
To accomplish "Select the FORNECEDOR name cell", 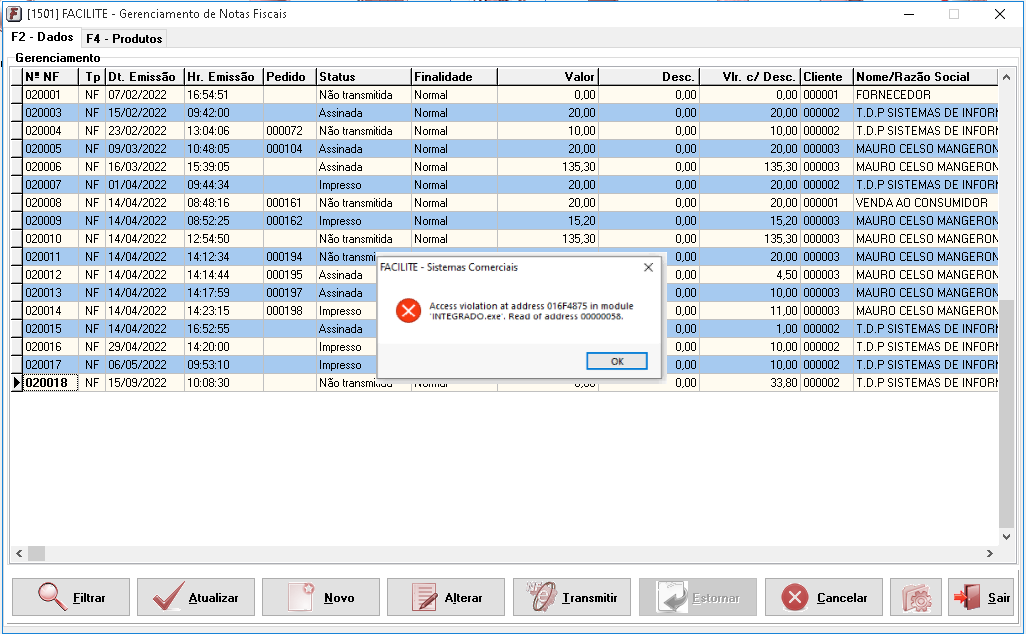I will pyautogui.click(x=925, y=95).
